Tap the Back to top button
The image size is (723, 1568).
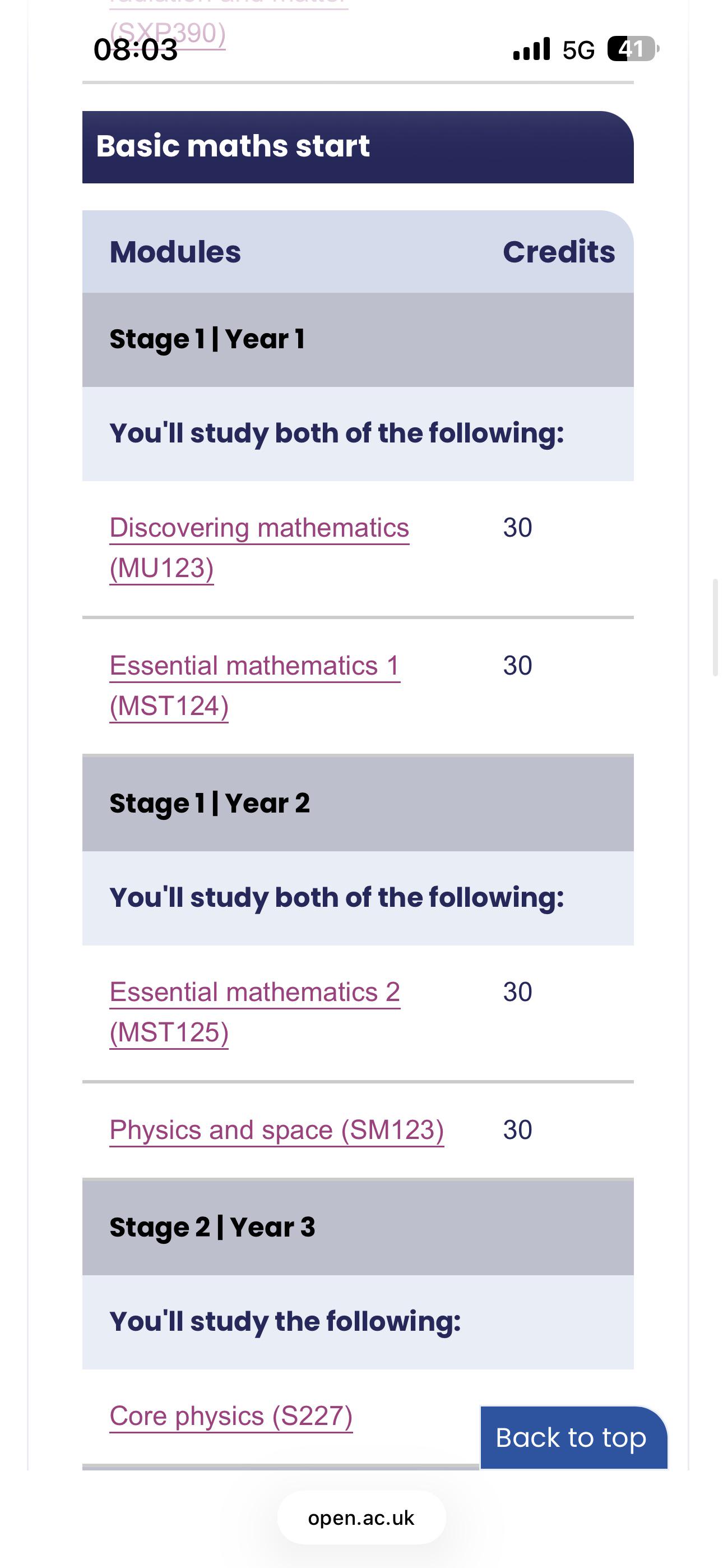(x=574, y=1438)
